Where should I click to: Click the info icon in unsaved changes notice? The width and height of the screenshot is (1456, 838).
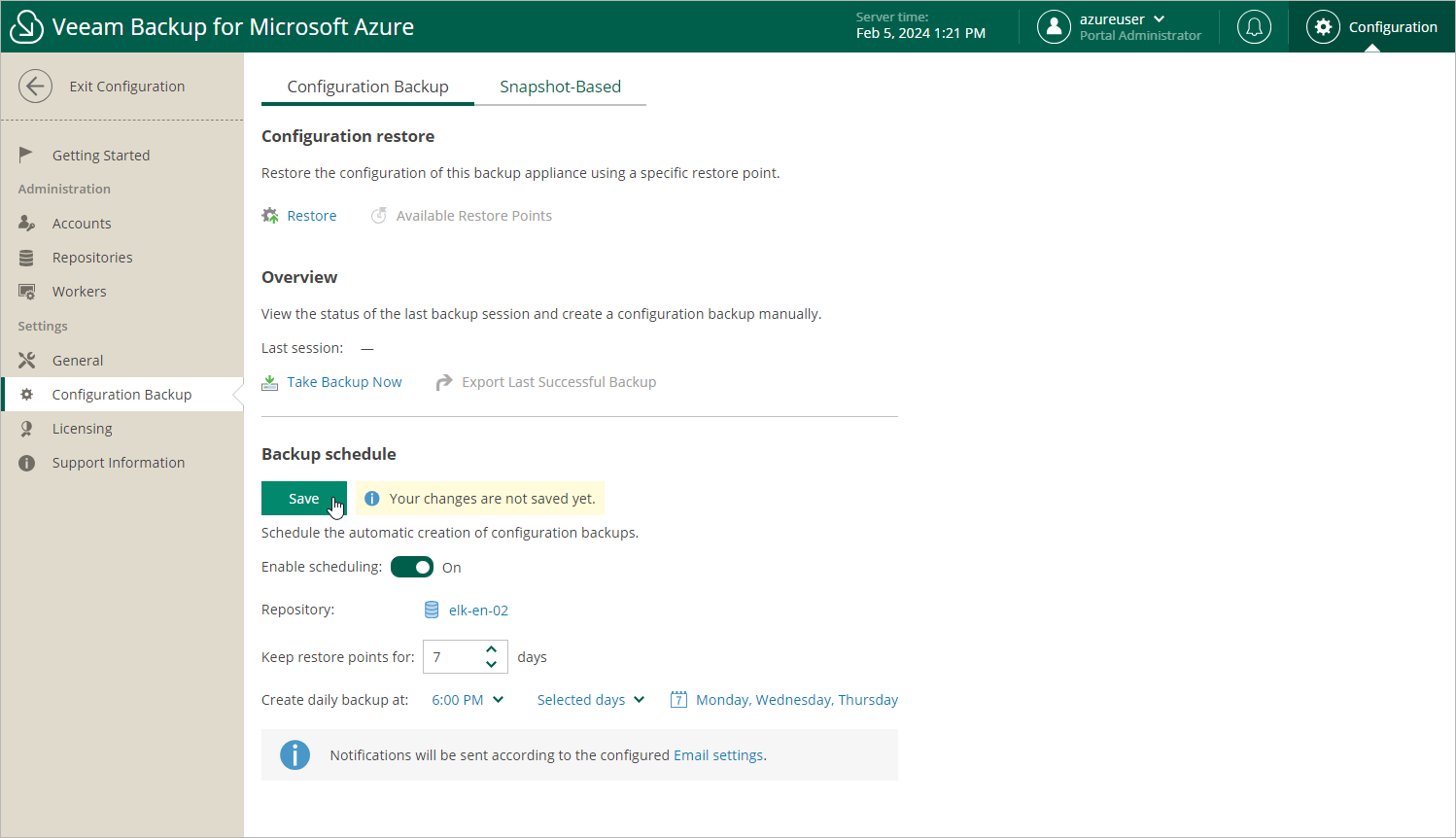tap(371, 499)
